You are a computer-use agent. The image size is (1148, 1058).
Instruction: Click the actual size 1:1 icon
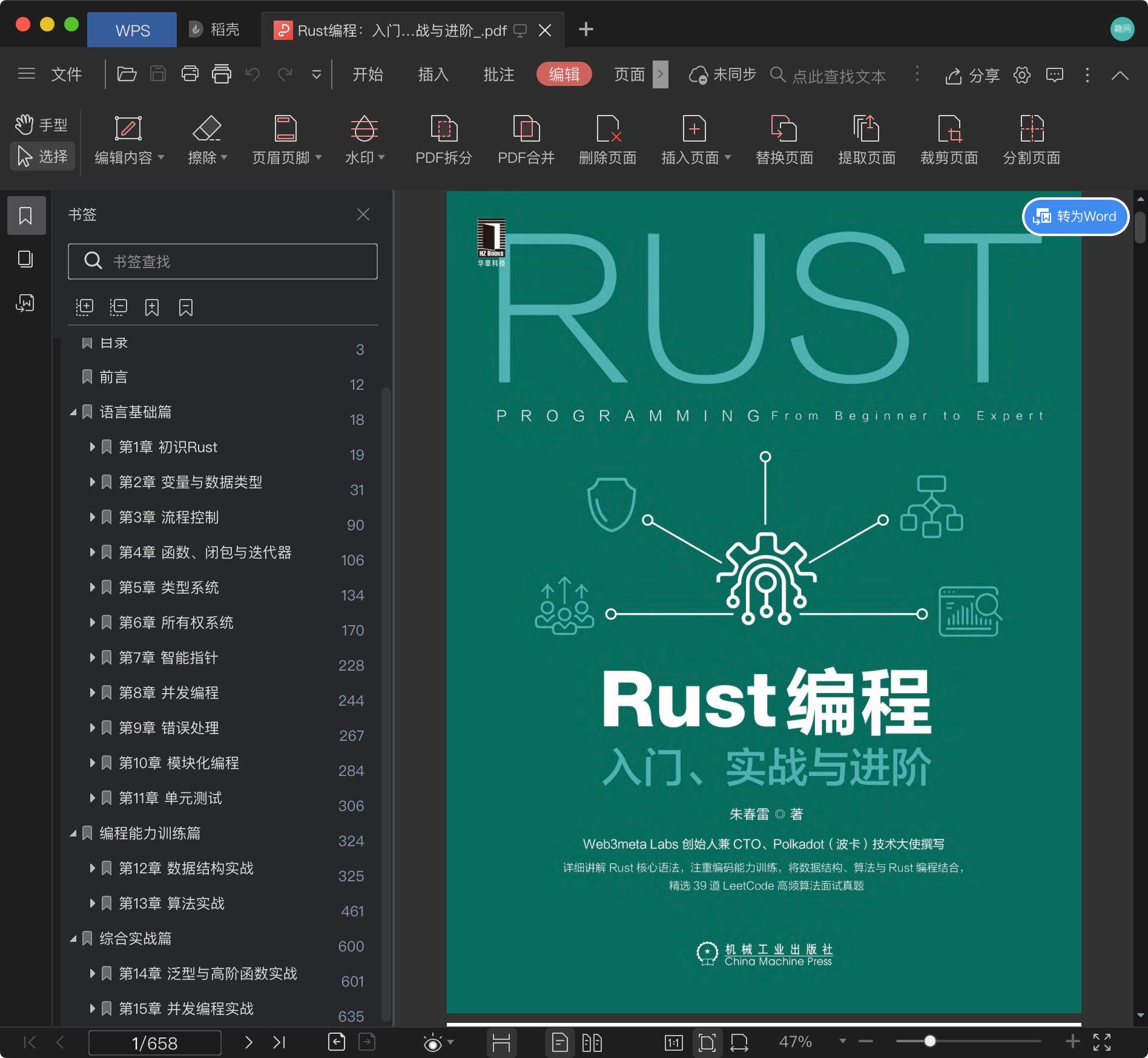(x=673, y=1042)
